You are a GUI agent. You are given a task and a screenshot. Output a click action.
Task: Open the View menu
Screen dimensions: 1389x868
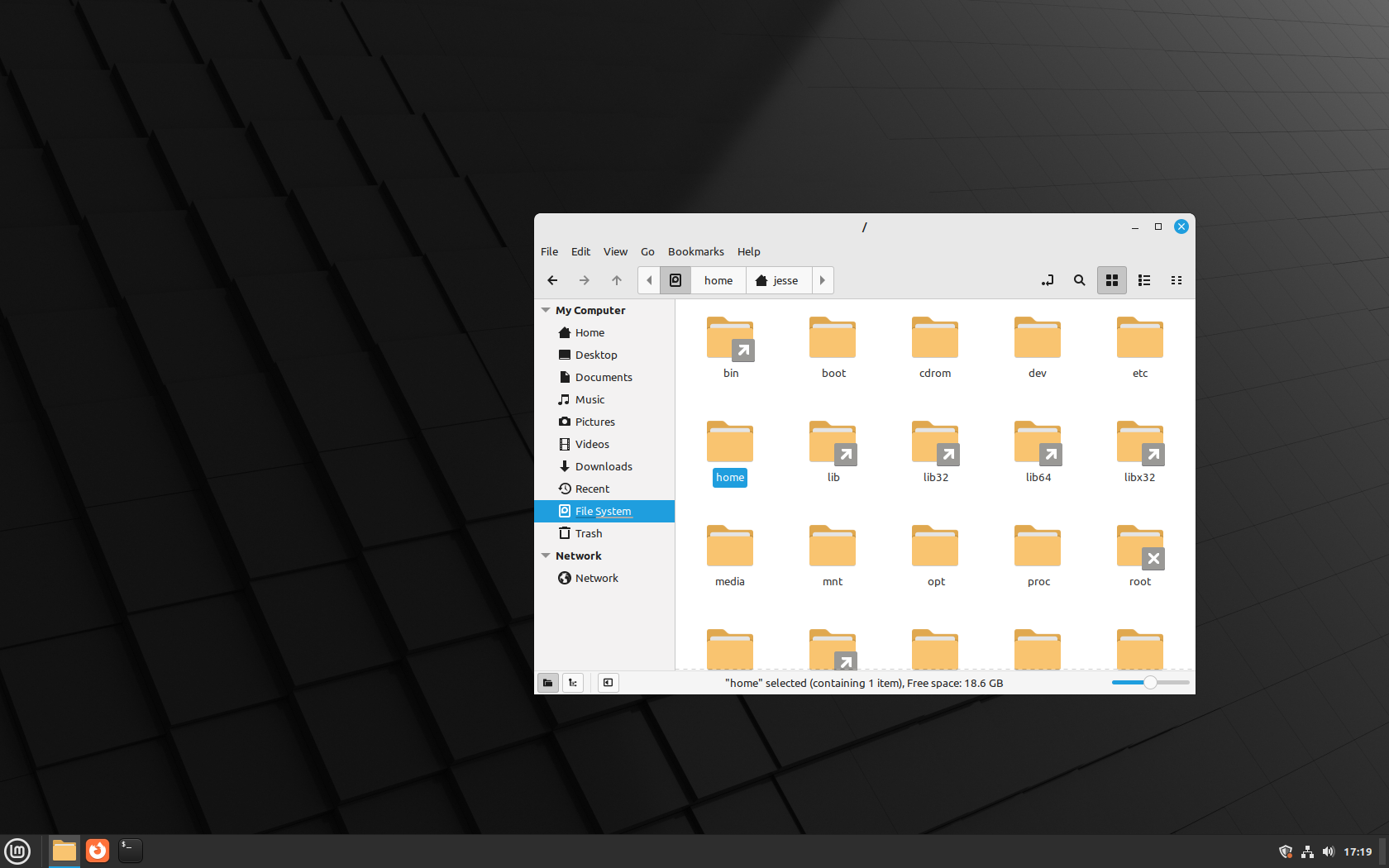[x=615, y=251]
